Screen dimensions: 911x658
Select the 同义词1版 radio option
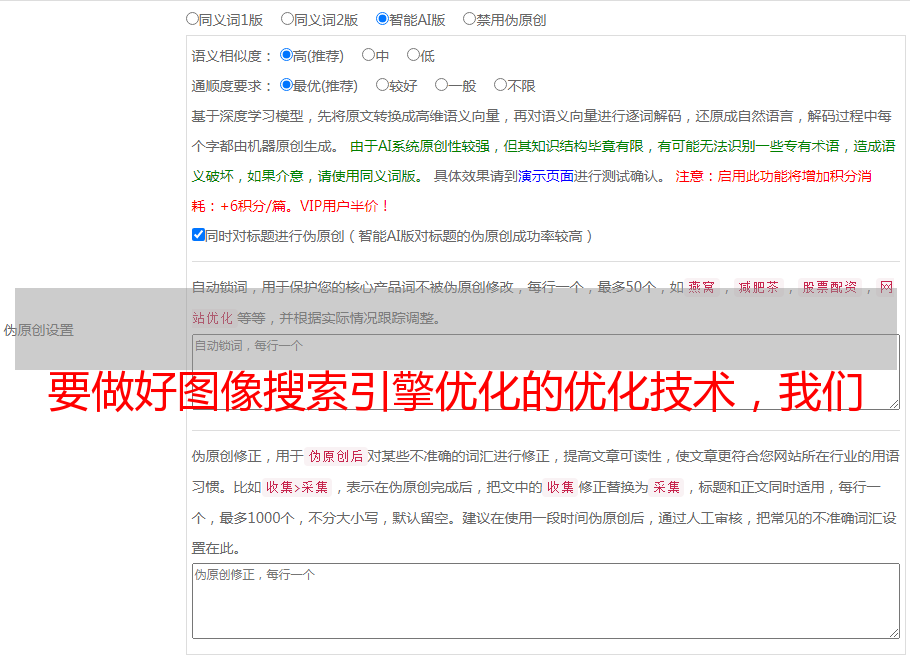point(193,19)
